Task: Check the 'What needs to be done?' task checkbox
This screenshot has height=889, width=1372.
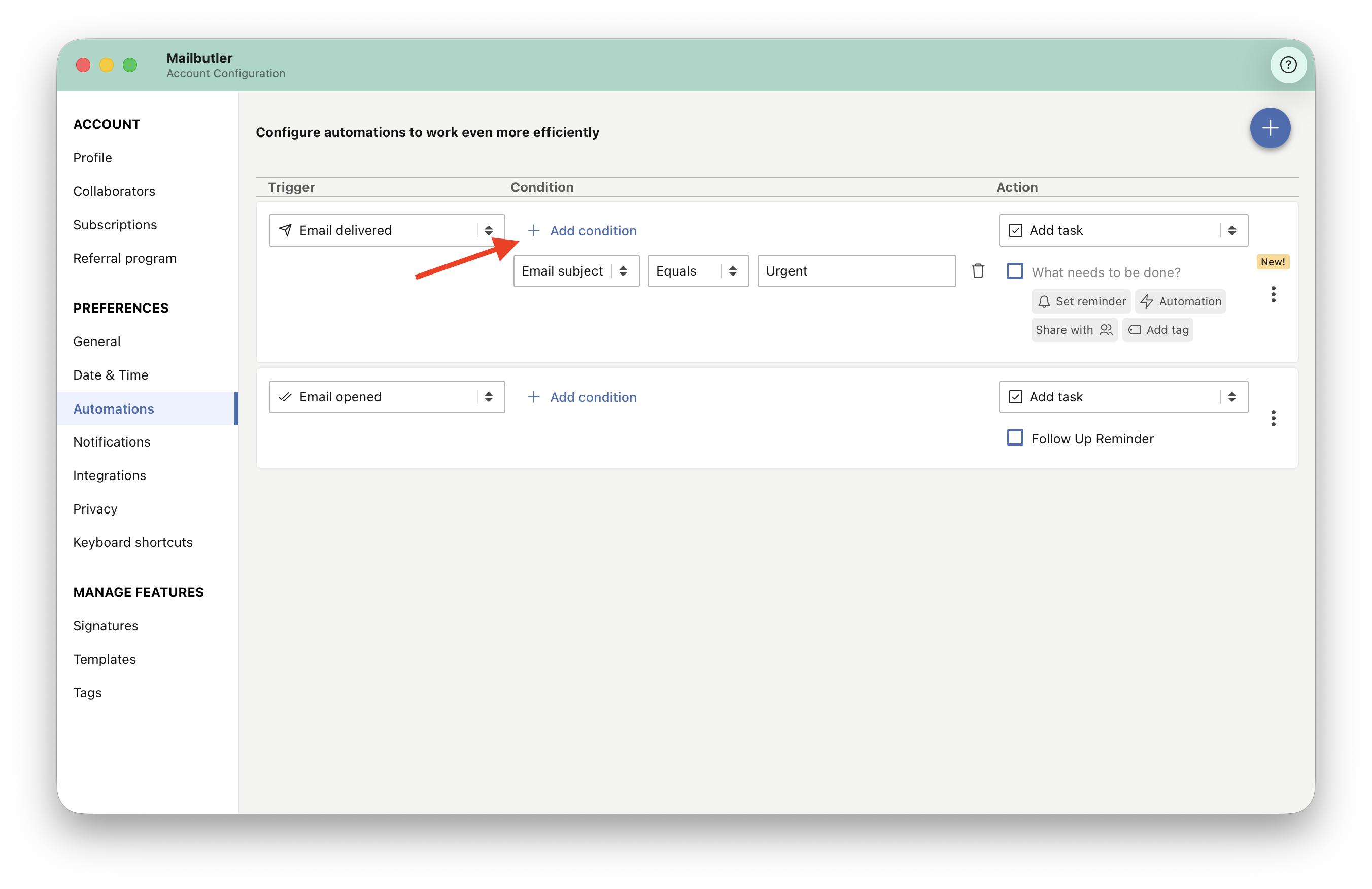Action: coord(1015,271)
